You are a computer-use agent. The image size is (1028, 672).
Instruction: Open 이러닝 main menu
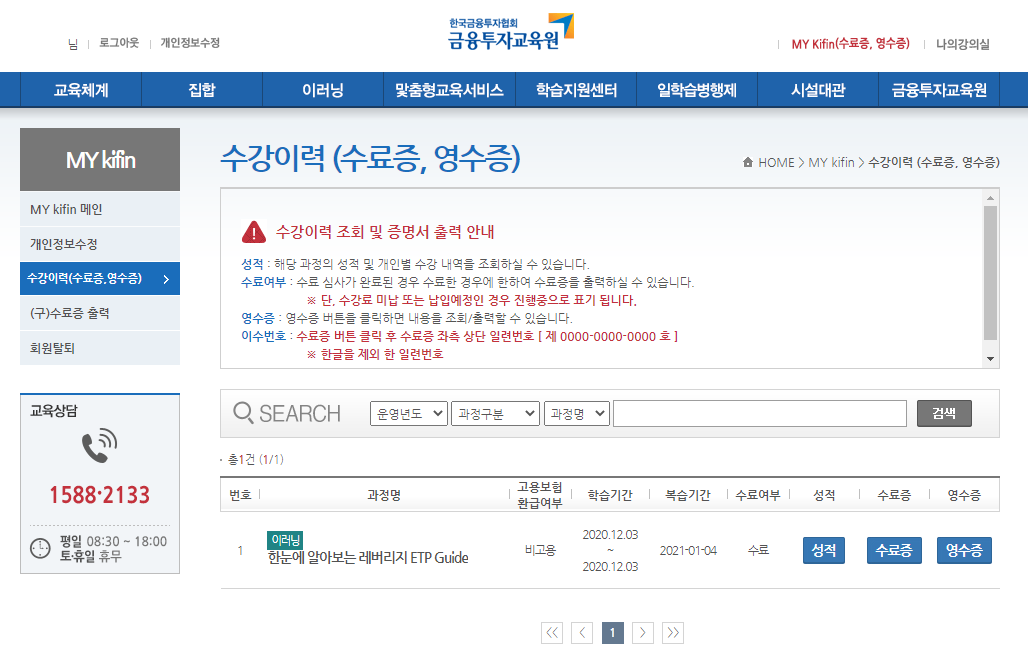coord(323,90)
